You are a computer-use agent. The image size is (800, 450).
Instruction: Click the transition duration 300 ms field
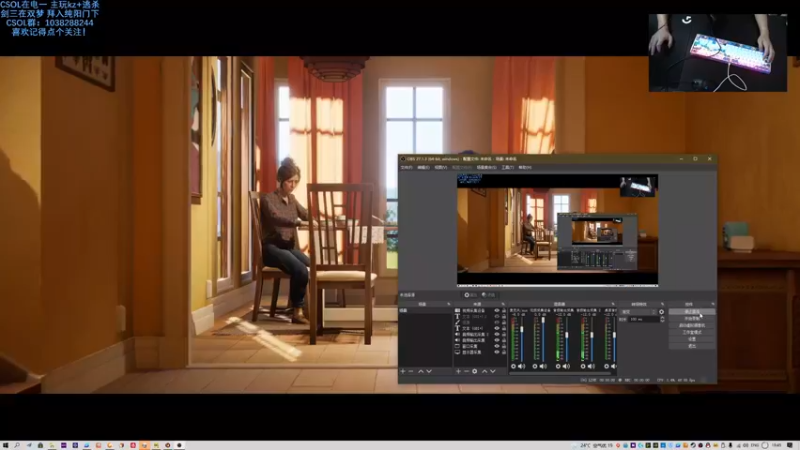pos(644,319)
